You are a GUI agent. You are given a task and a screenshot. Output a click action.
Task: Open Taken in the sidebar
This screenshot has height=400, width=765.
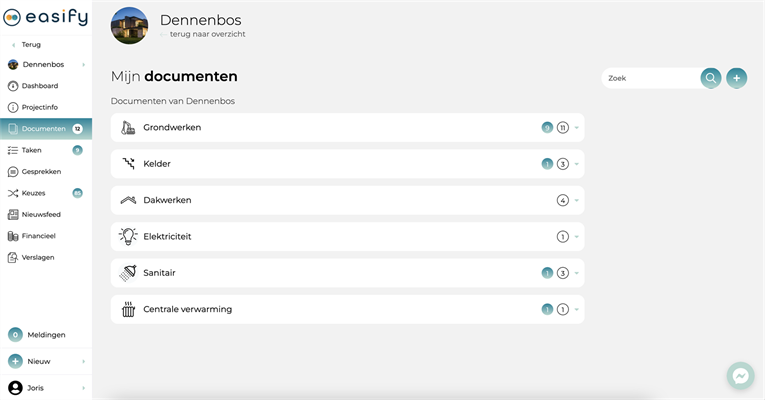32,150
